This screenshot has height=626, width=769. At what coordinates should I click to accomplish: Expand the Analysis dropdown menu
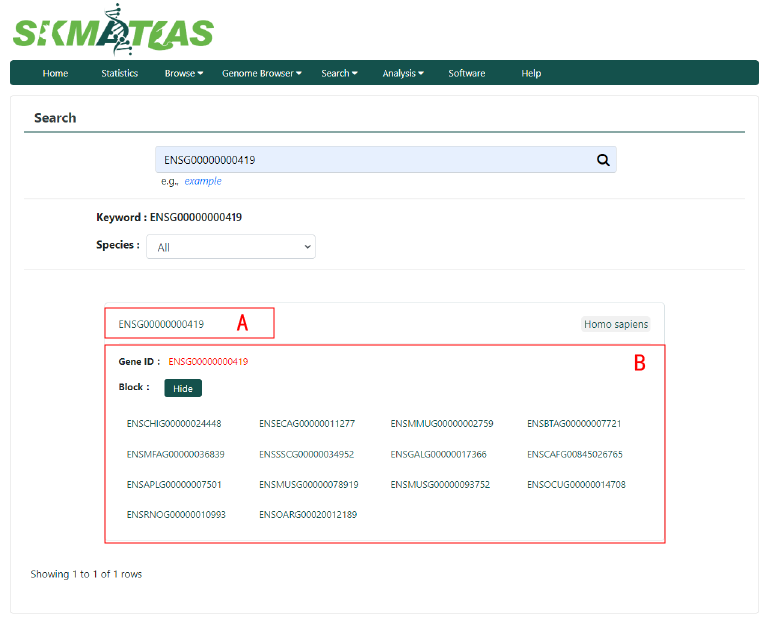[x=403, y=73]
